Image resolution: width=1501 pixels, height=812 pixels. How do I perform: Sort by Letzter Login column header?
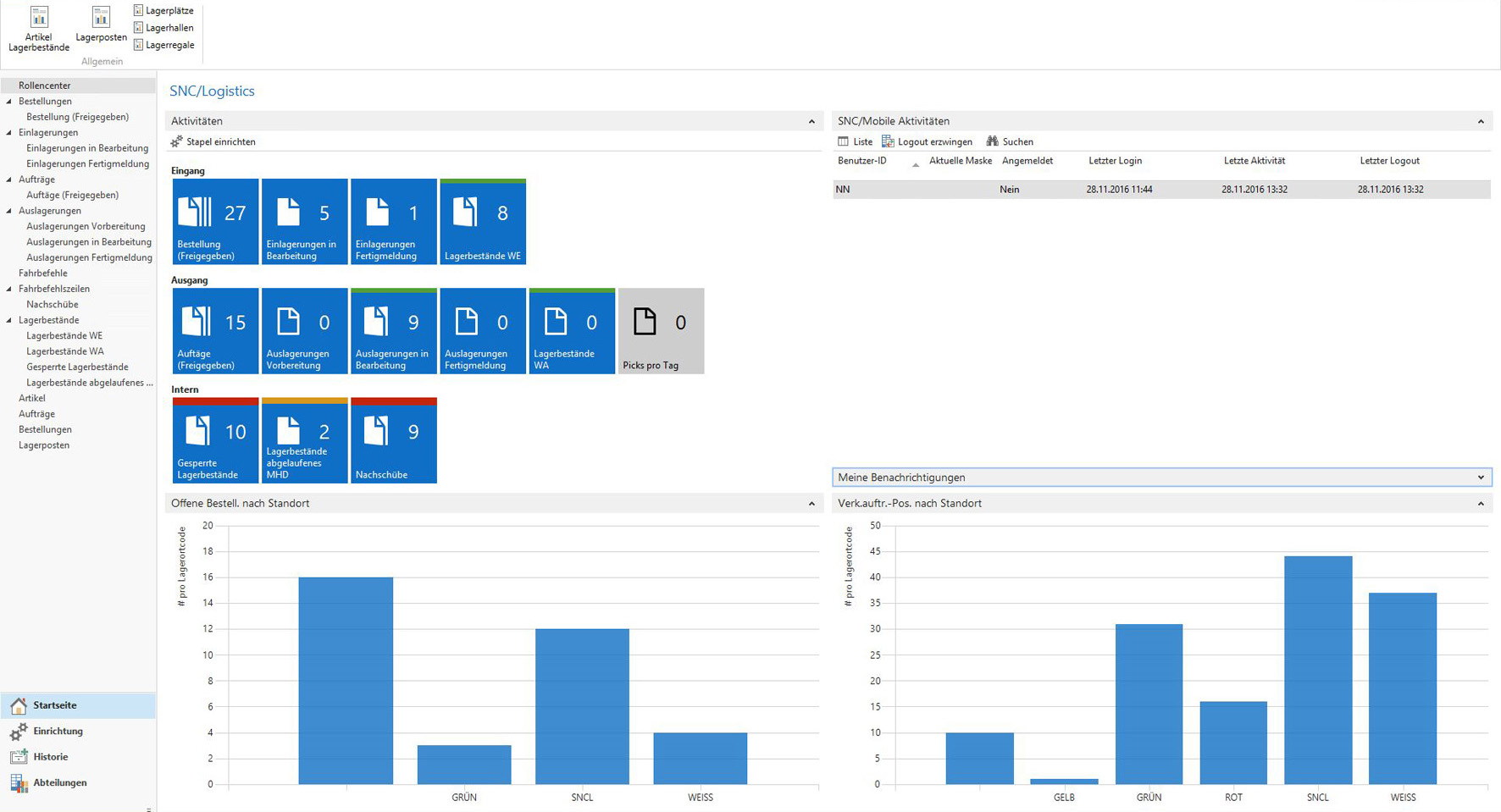[x=1115, y=161]
